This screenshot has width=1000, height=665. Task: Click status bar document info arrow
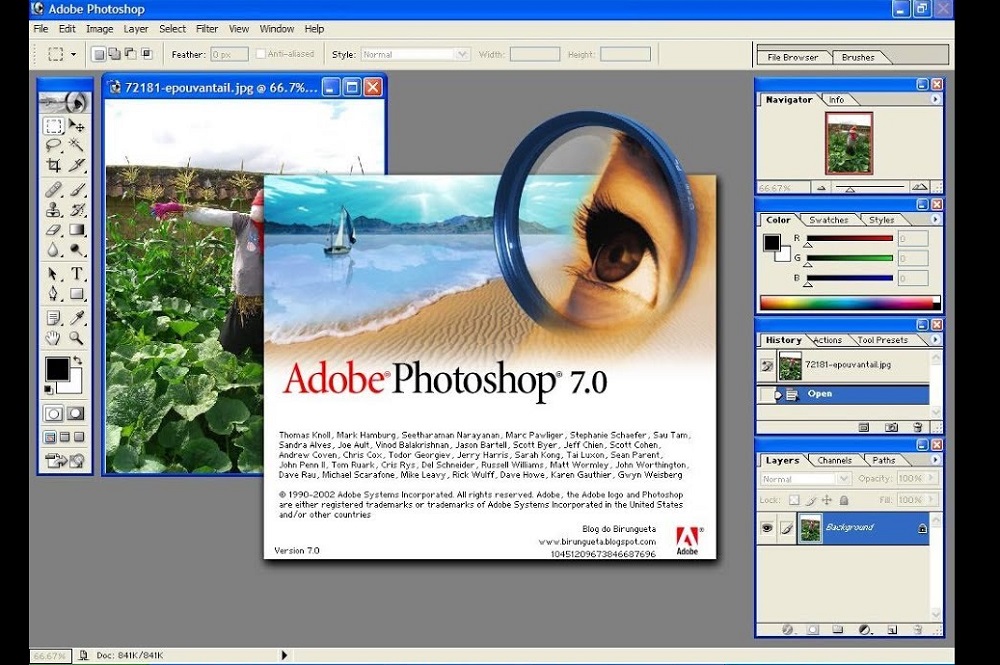[x=284, y=655]
